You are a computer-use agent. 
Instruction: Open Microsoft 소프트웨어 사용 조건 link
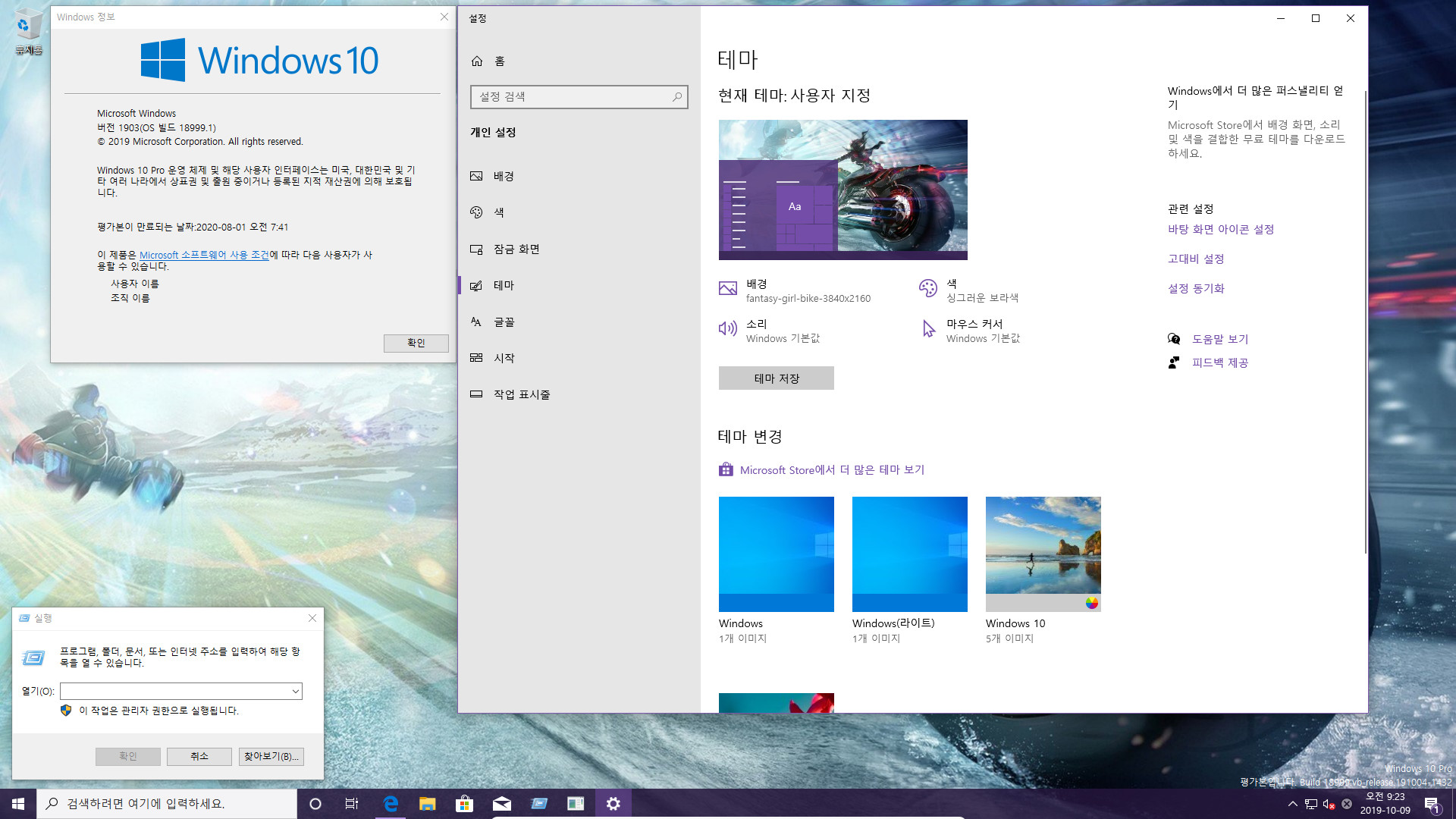(204, 255)
